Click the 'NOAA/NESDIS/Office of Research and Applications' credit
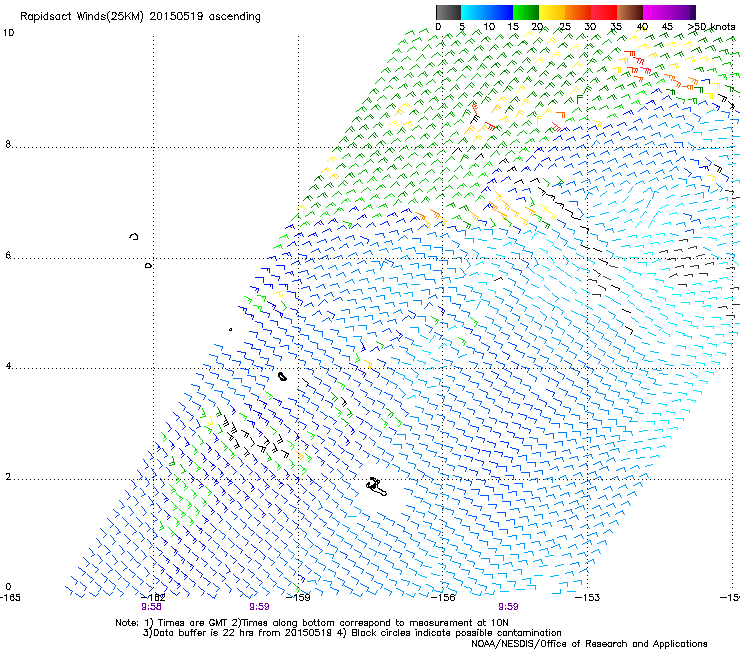Image resolution: width=740 pixels, height=650 pixels. tap(589, 644)
